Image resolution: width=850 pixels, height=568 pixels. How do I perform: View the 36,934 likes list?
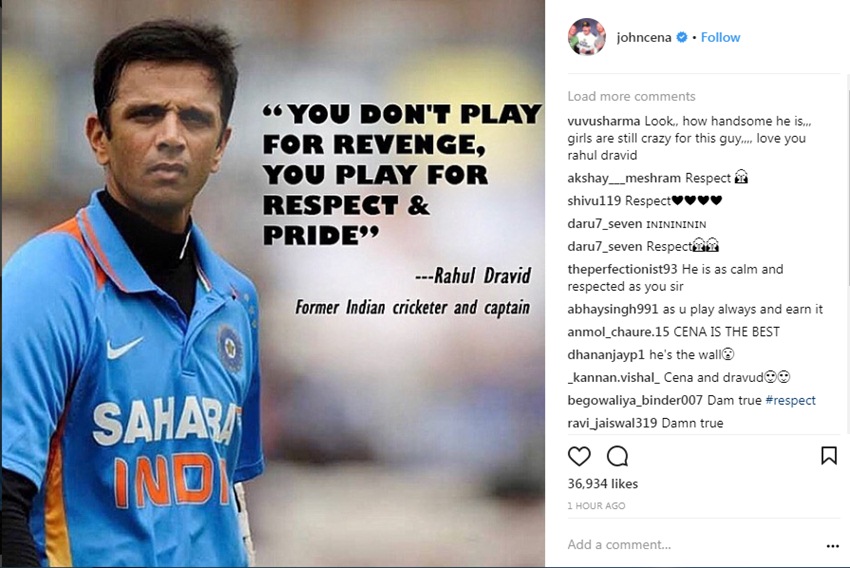[x=603, y=483]
